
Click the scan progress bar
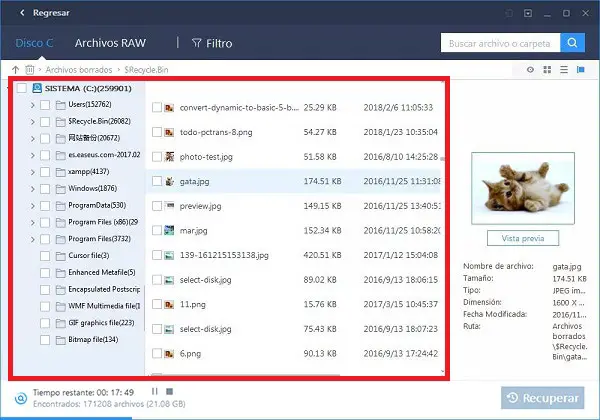coord(66,418)
